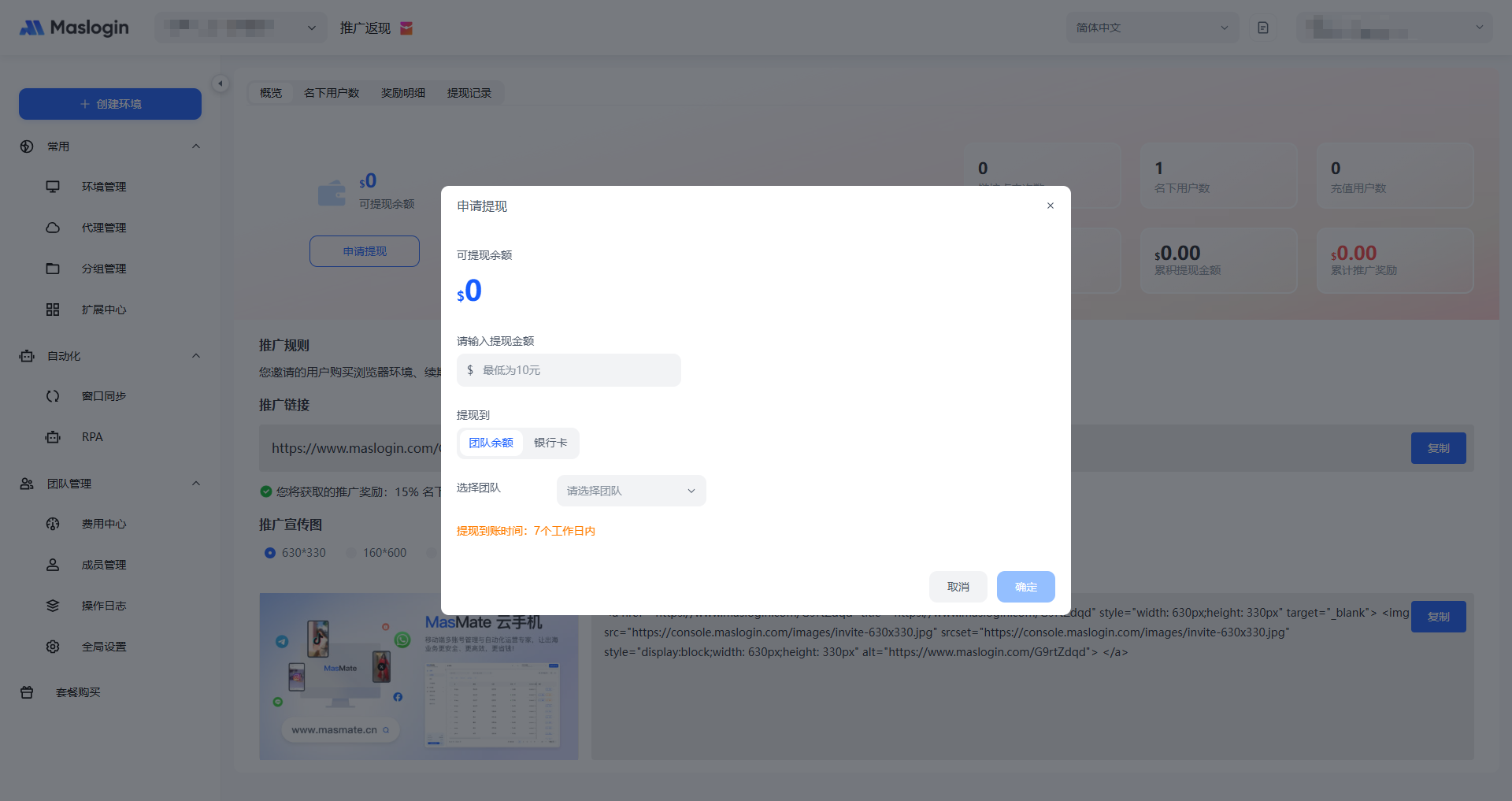Open the RPA robot icon
Image resolution: width=1512 pixels, height=801 pixels.
coord(53,437)
